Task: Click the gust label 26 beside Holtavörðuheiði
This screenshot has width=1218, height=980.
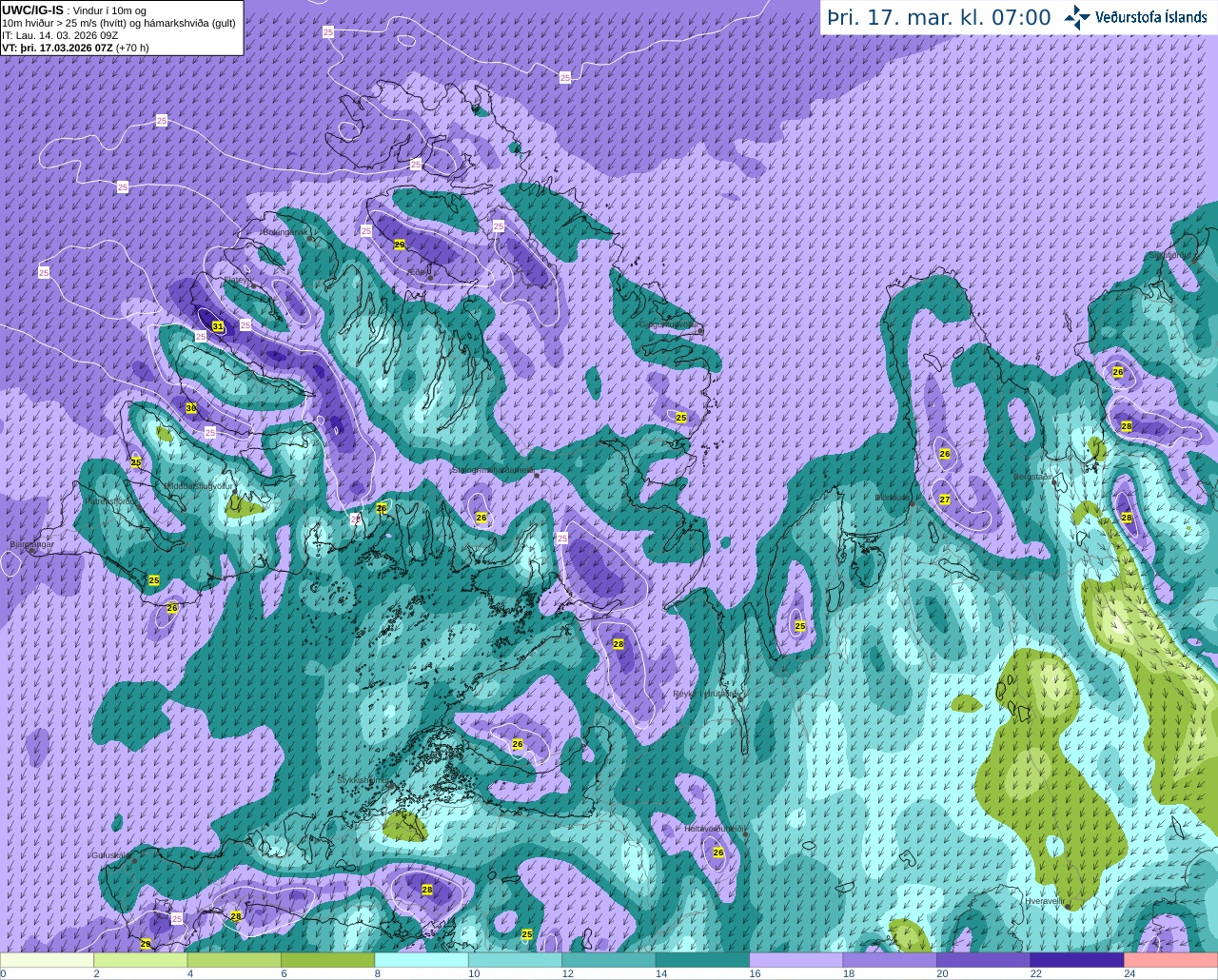Action: point(718,853)
